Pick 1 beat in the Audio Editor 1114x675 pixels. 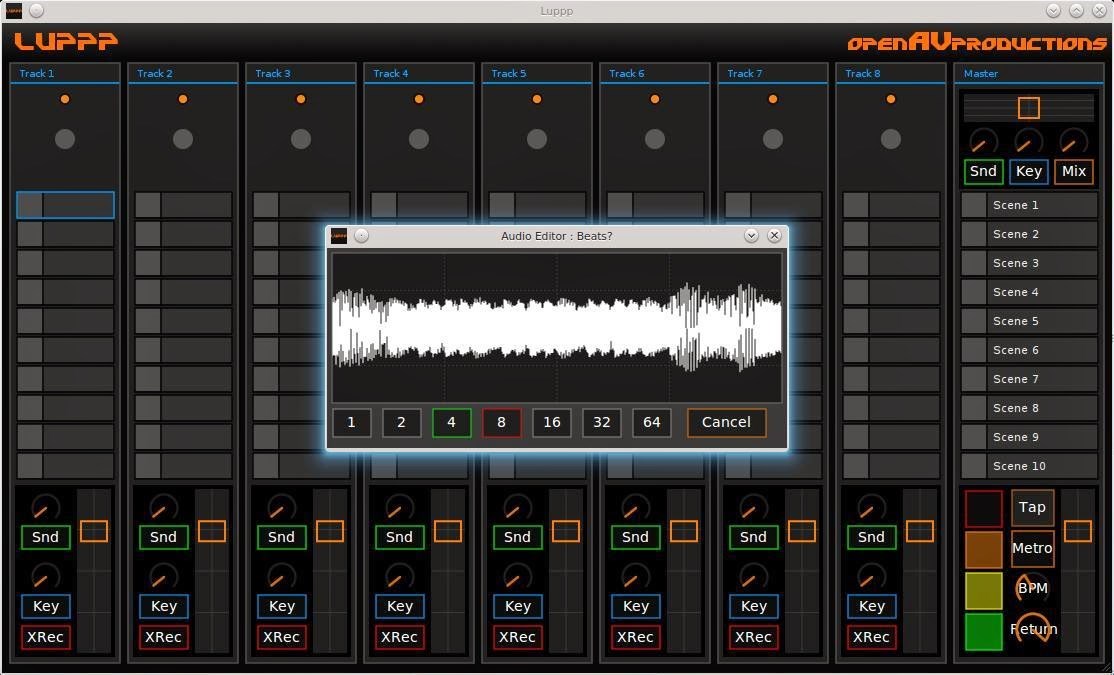coord(351,422)
